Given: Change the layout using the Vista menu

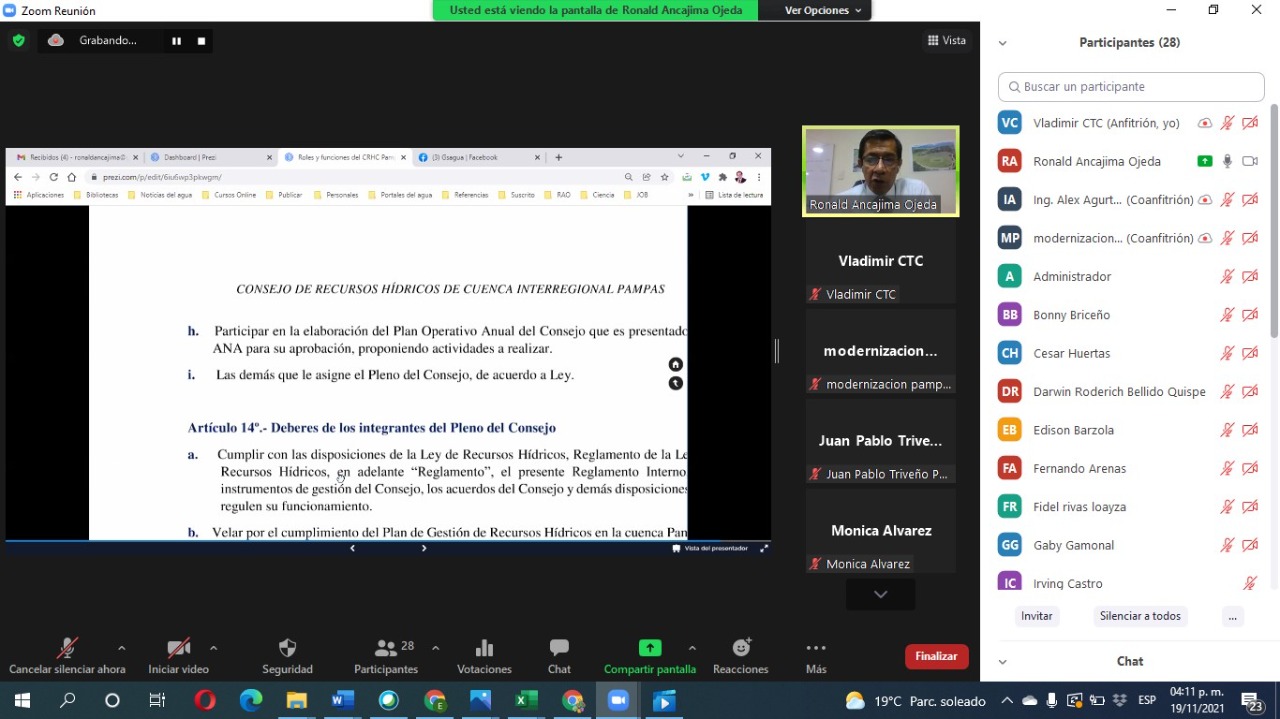Looking at the screenshot, I should click(946, 41).
